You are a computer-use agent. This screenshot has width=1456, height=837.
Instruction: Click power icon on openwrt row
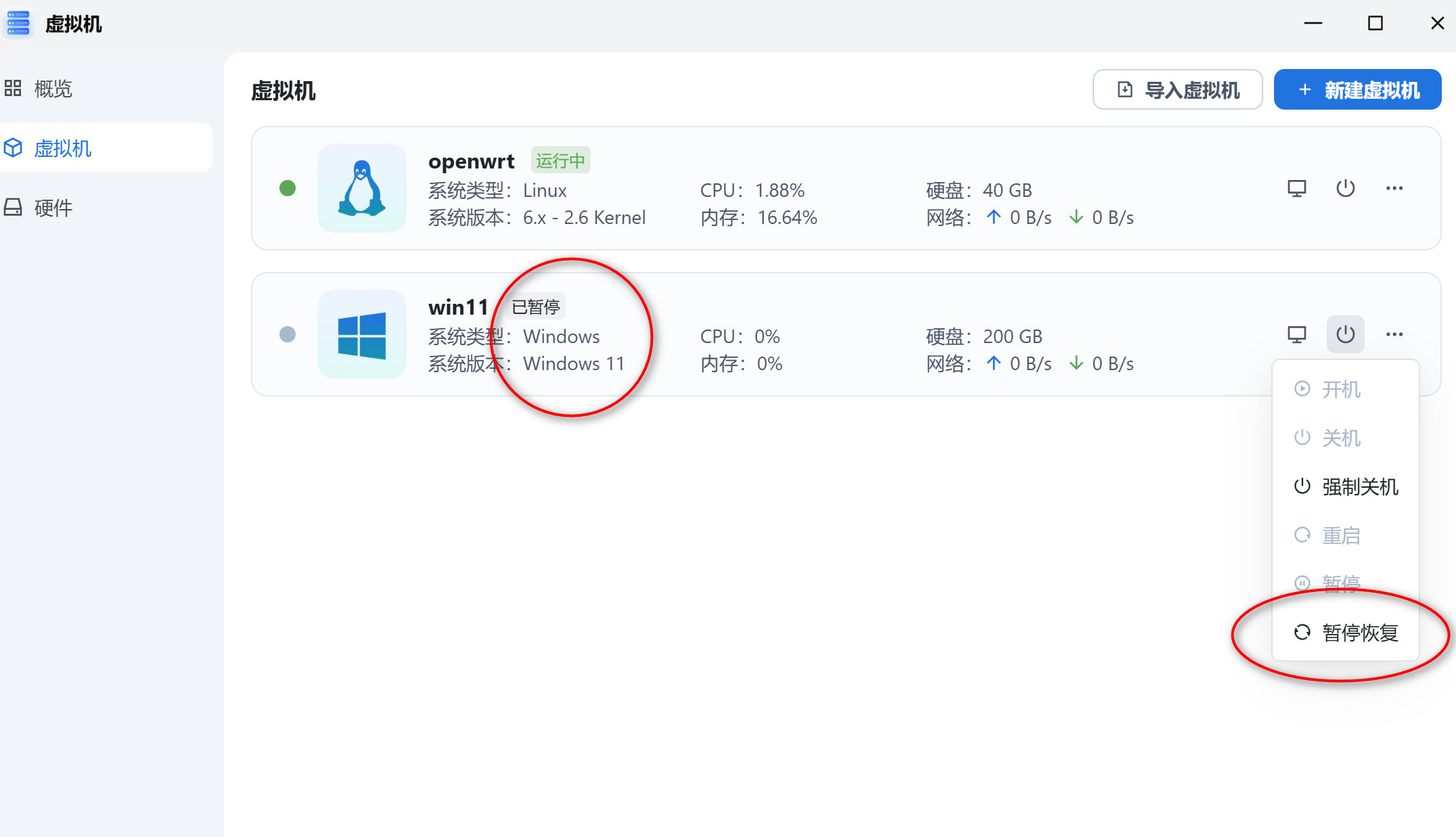[x=1345, y=188]
